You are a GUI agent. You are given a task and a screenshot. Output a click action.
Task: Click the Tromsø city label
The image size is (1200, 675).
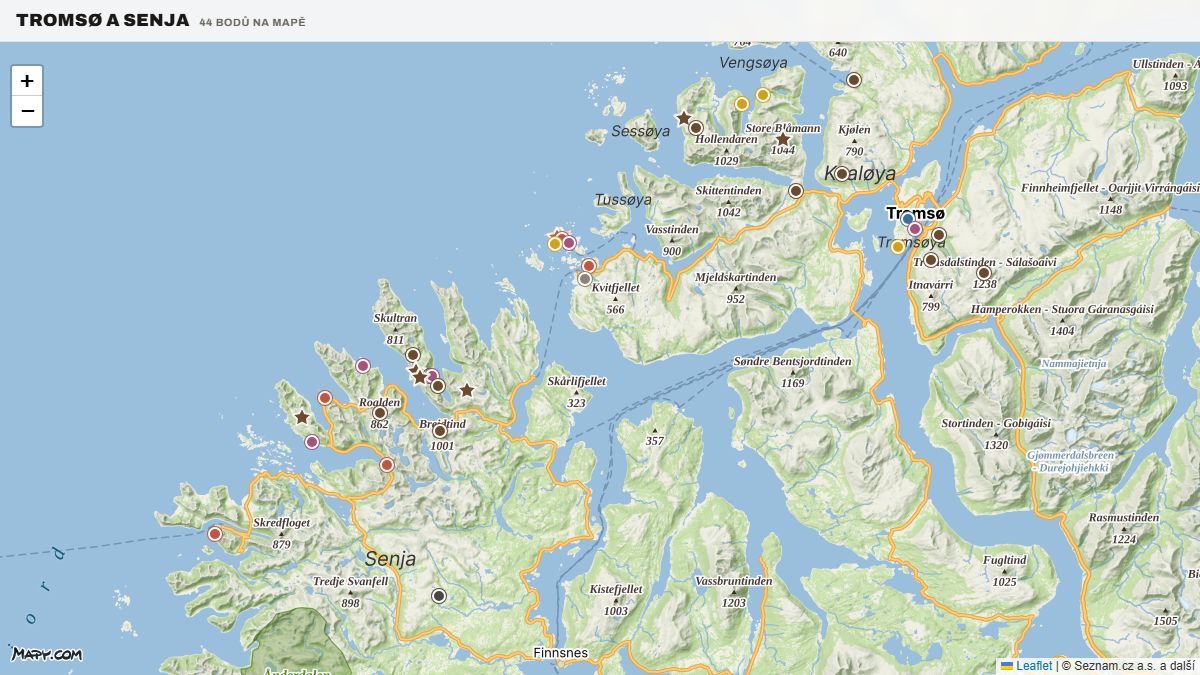click(x=915, y=213)
